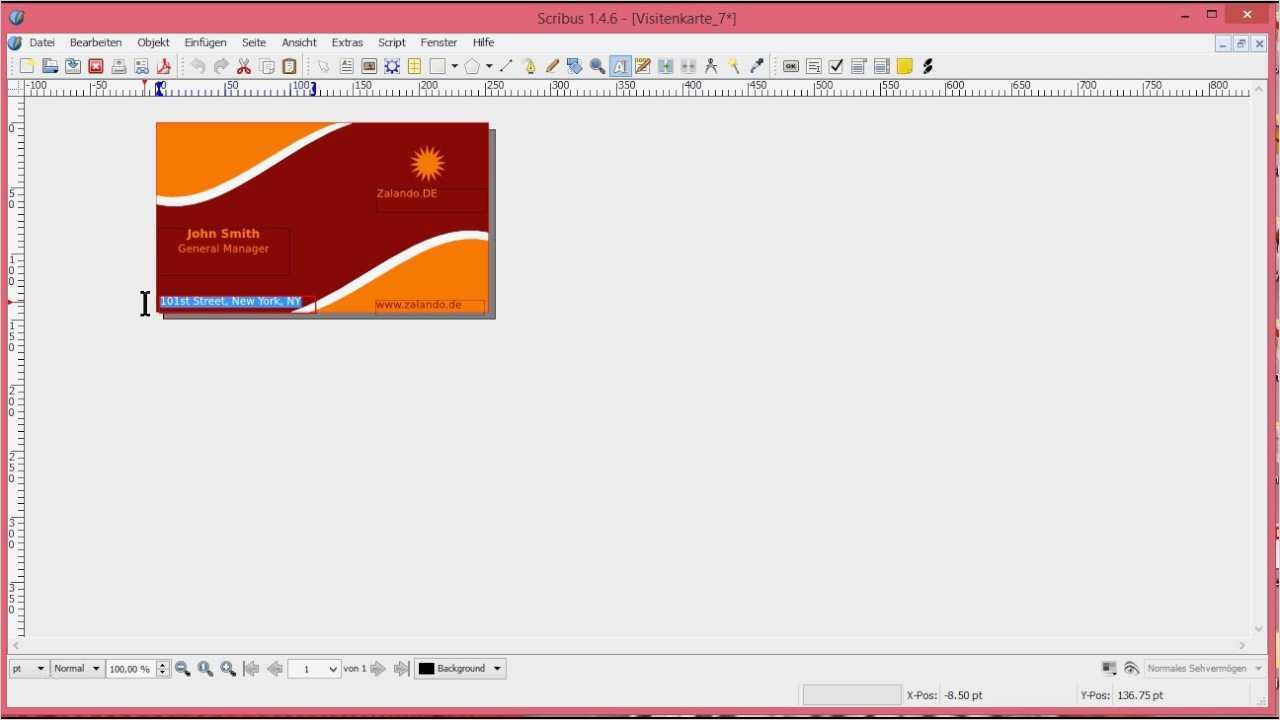
Task: Choose the Select Item arrow tool
Action: click(x=323, y=66)
